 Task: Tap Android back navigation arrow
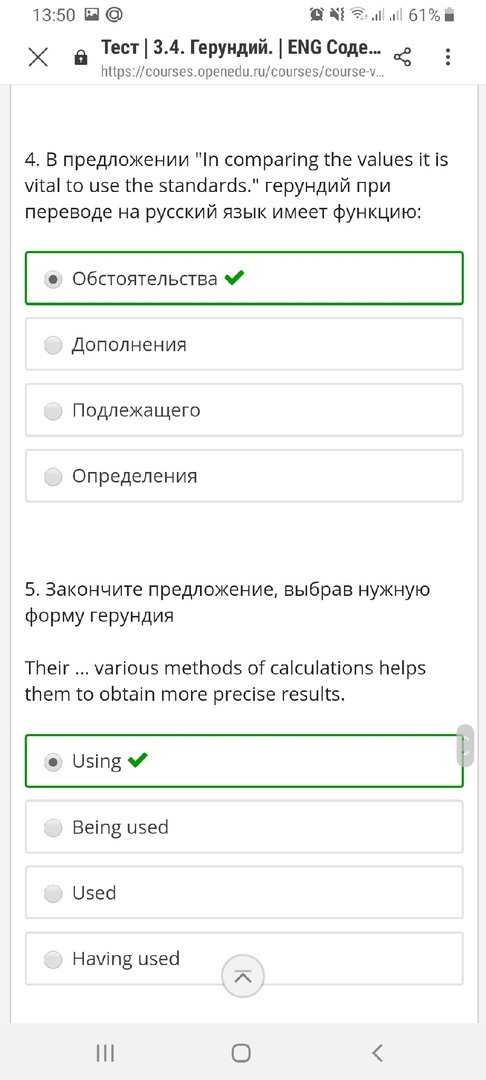377,1052
